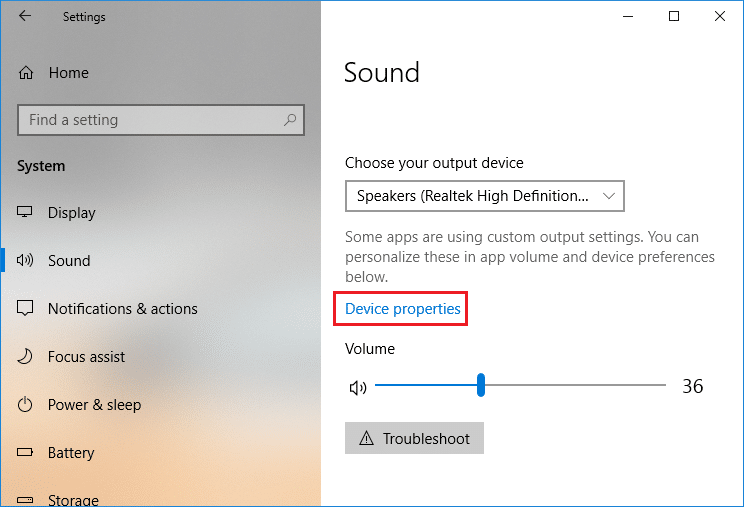Click the Notifications & actions icon
Screen dimensions: 744x507
26,308
